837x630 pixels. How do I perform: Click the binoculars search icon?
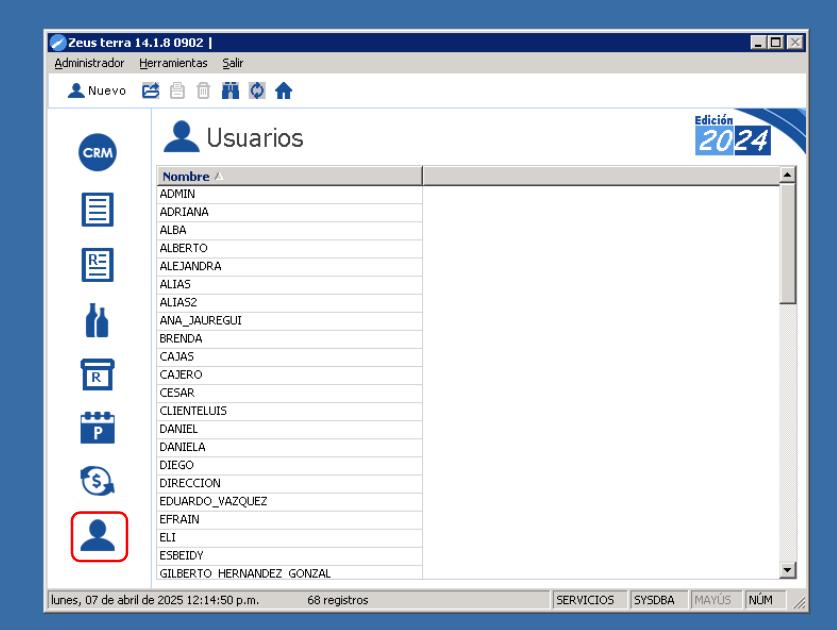pos(231,91)
